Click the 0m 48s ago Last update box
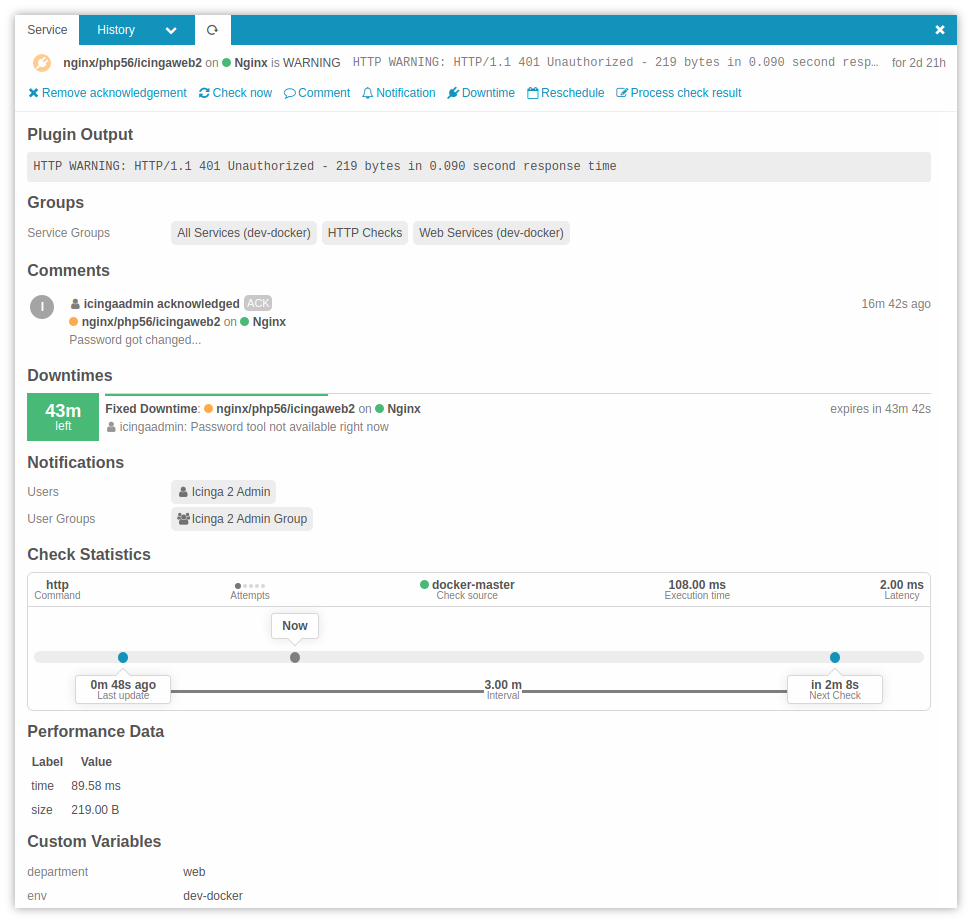The image size is (972, 923). click(x=123, y=689)
